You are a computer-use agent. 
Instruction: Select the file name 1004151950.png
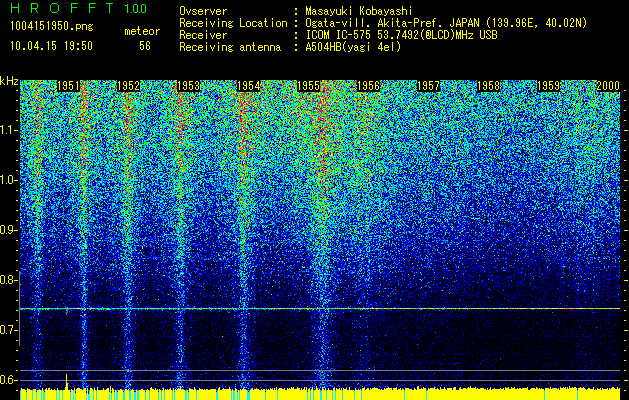point(52,27)
